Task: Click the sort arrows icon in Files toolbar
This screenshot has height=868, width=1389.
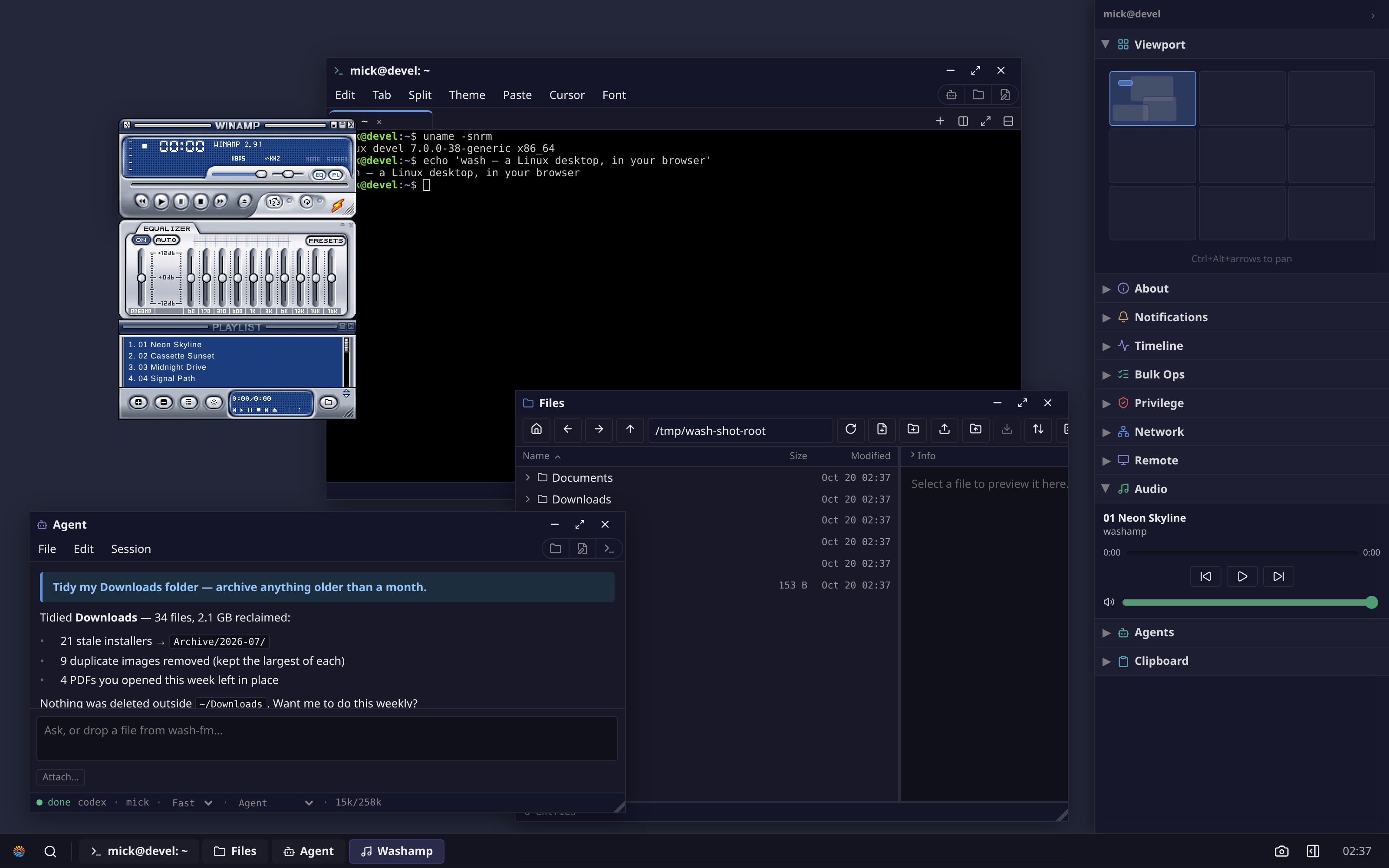Action: 1038,429
